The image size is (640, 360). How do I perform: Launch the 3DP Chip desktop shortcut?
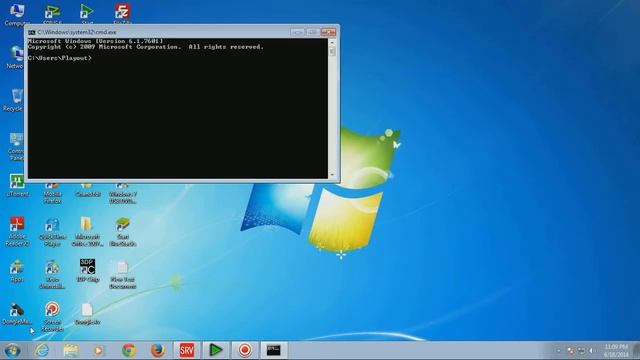pos(87,270)
